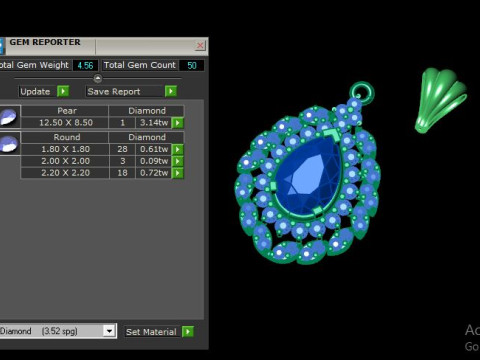480x360 pixels.
Task: Click the count cell showing 28
Action: pos(122,149)
